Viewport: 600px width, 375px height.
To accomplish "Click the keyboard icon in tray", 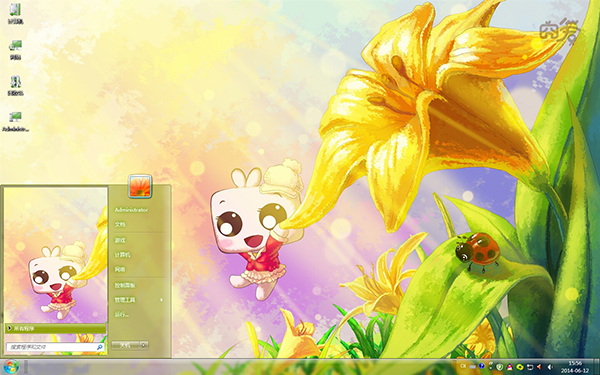I will coord(472,367).
